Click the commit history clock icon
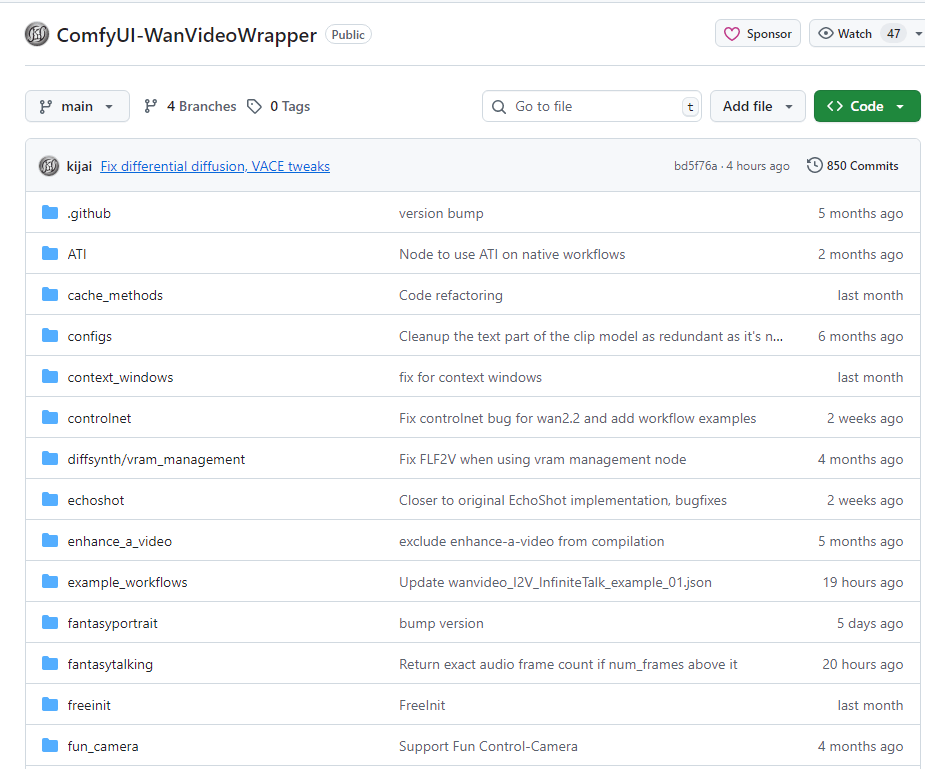This screenshot has width=925, height=769. [x=814, y=165]
